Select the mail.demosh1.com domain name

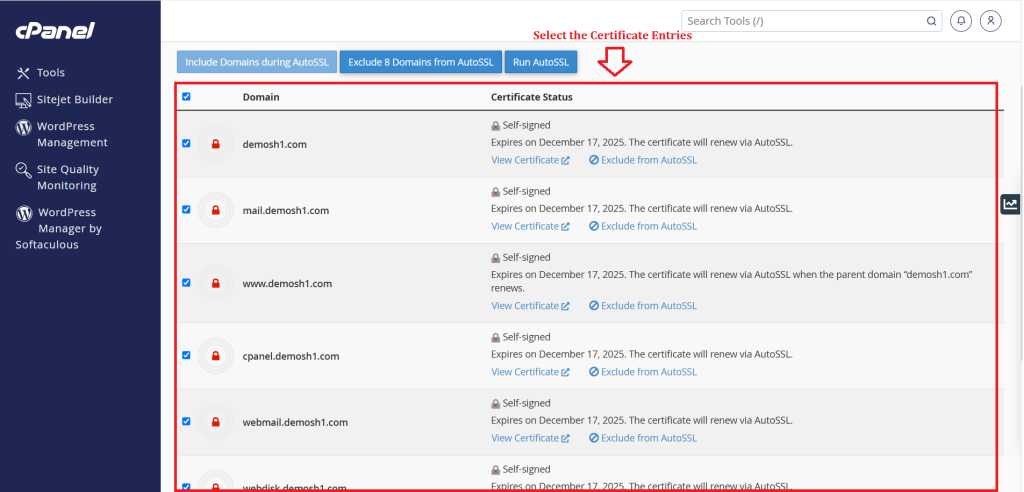(x=285, y=210)
